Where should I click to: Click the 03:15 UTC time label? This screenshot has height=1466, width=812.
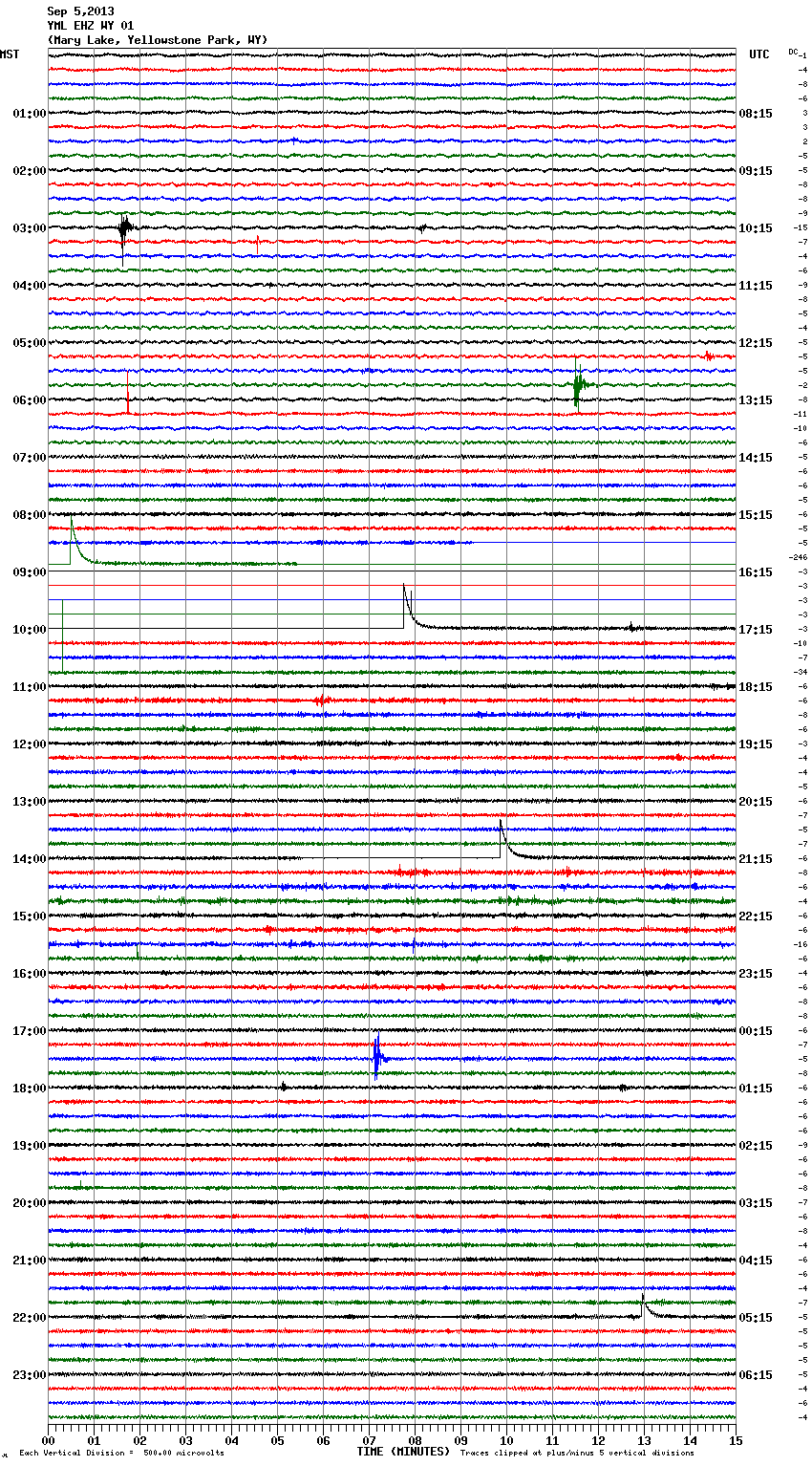756,1203
